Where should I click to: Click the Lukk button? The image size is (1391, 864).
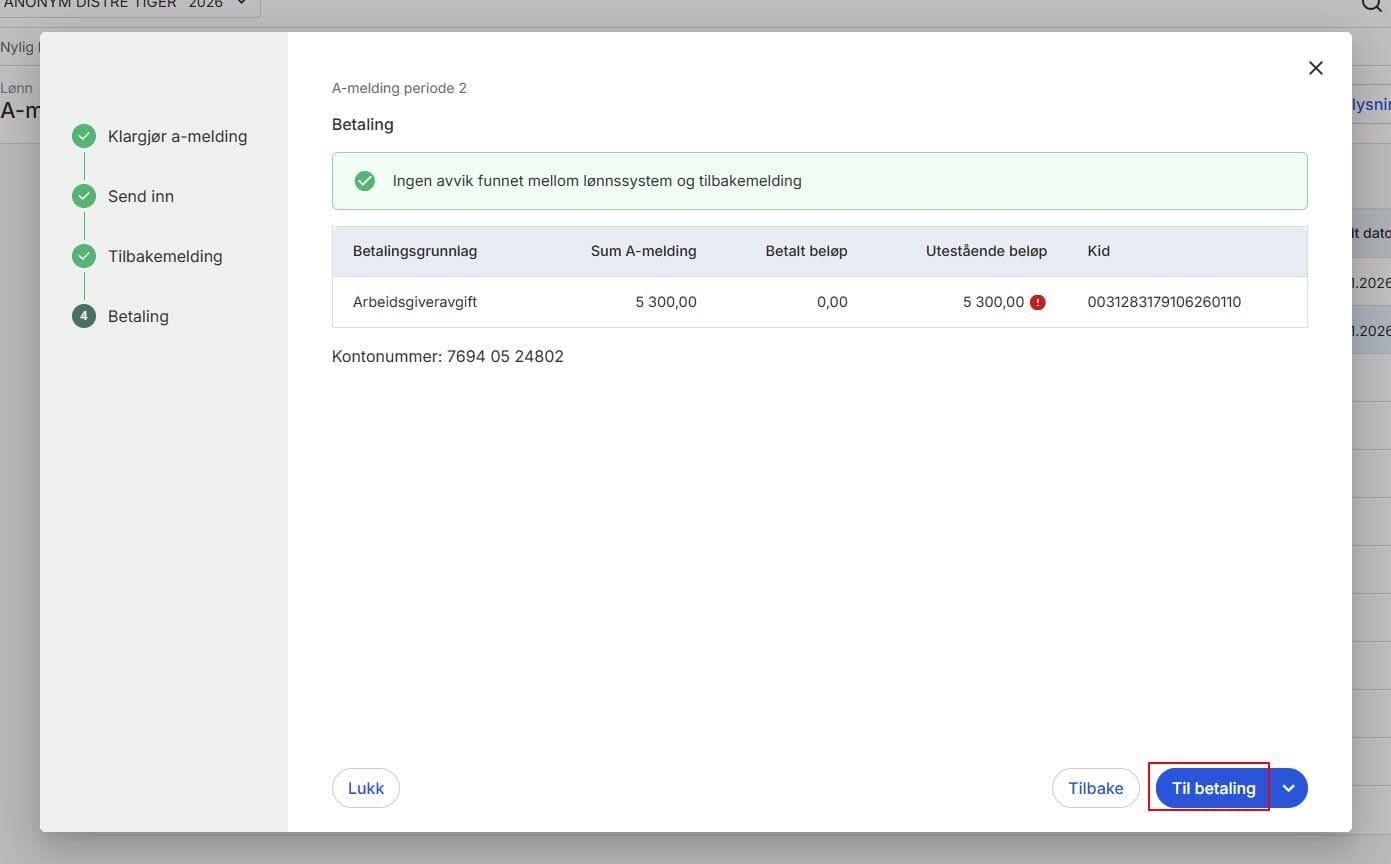[x=365, y=788]
